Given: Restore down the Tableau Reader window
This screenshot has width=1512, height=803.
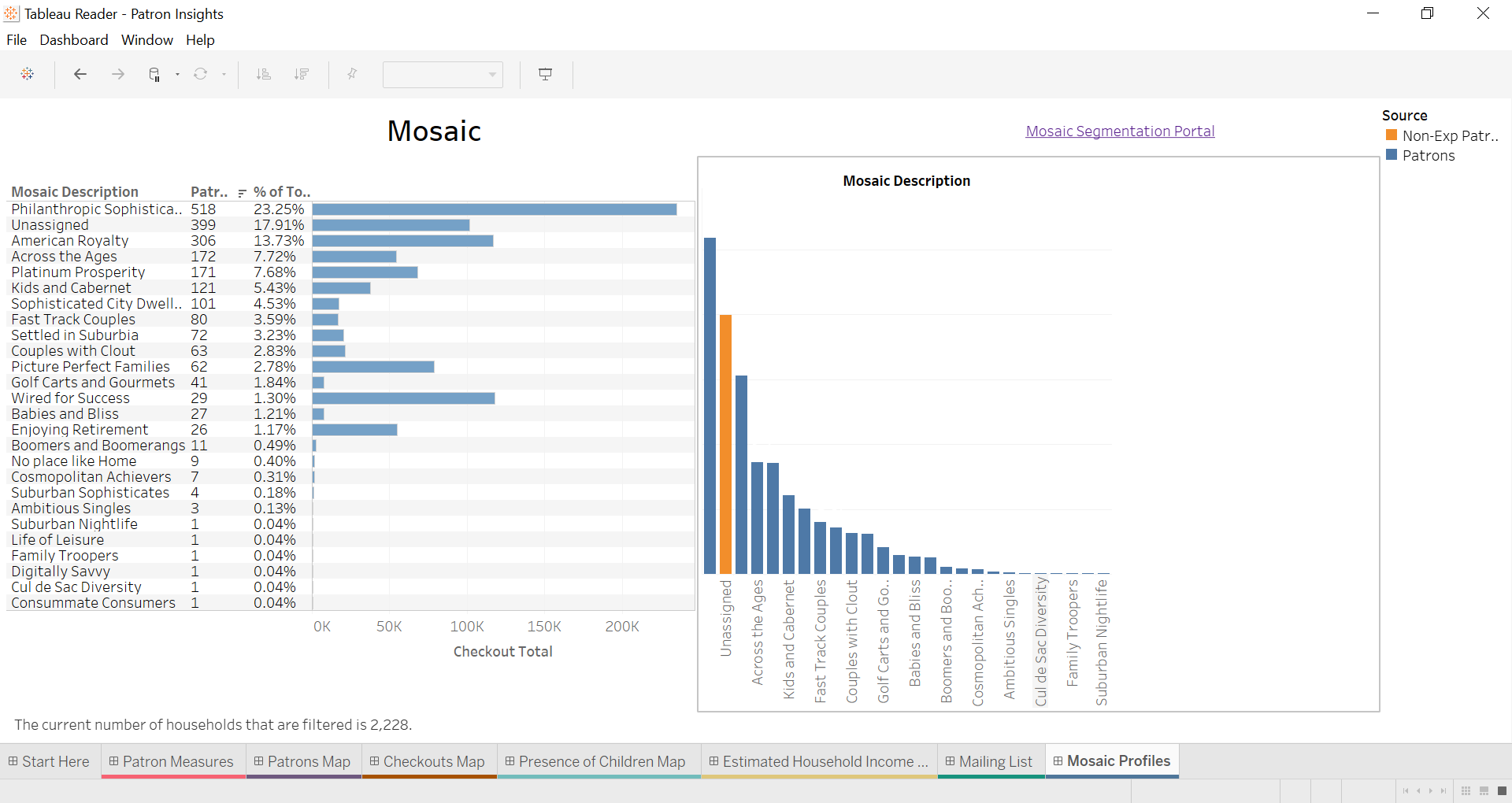Looking at the screenshot, I should click(1427, 13).
